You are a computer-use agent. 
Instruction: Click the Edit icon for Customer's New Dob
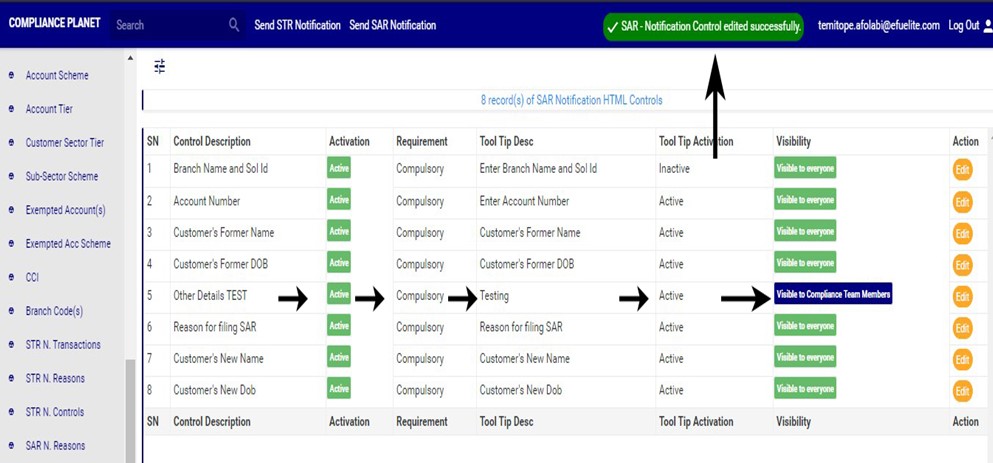962,391
